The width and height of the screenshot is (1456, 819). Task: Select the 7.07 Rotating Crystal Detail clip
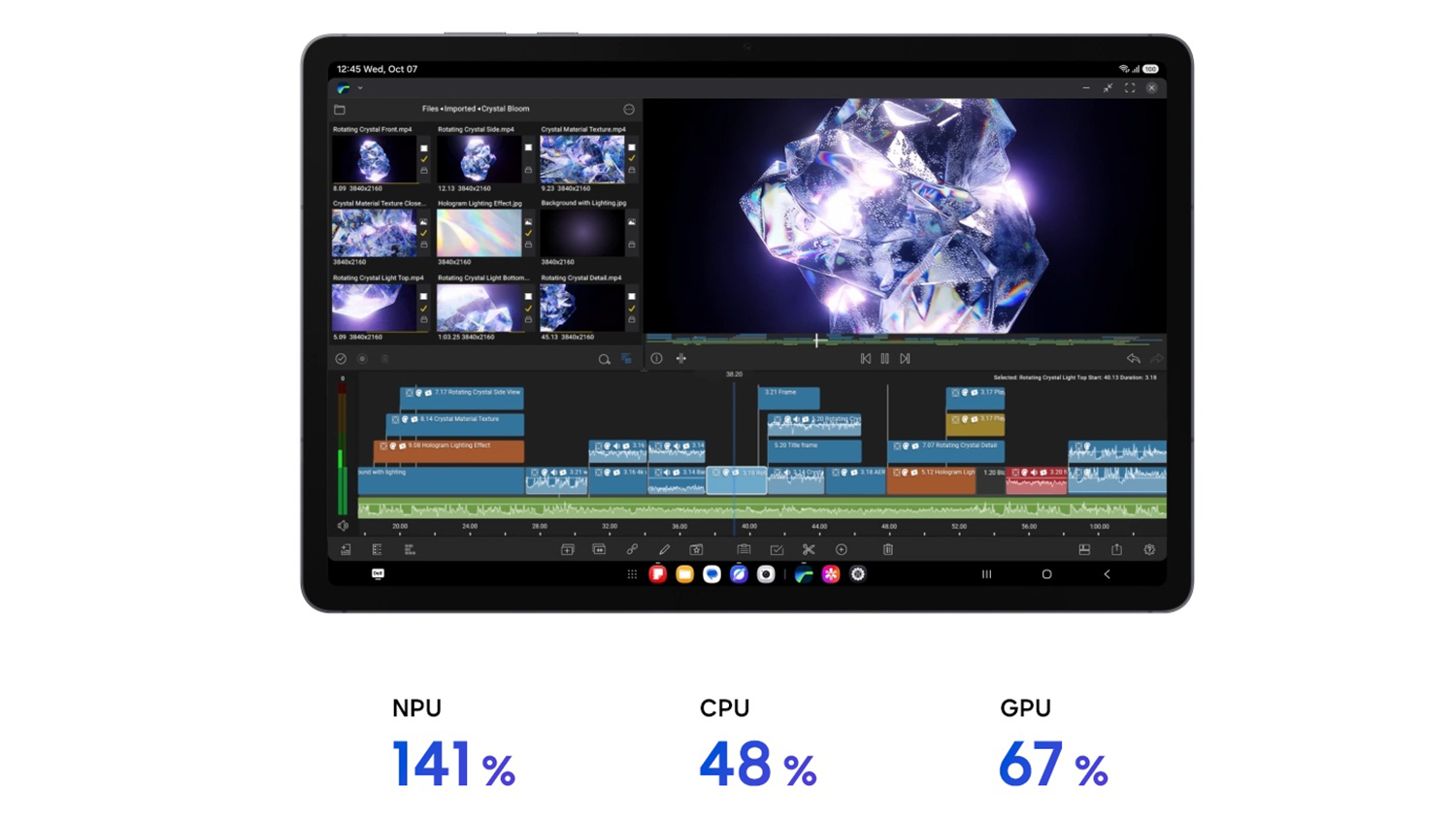(x=946, y=450)
